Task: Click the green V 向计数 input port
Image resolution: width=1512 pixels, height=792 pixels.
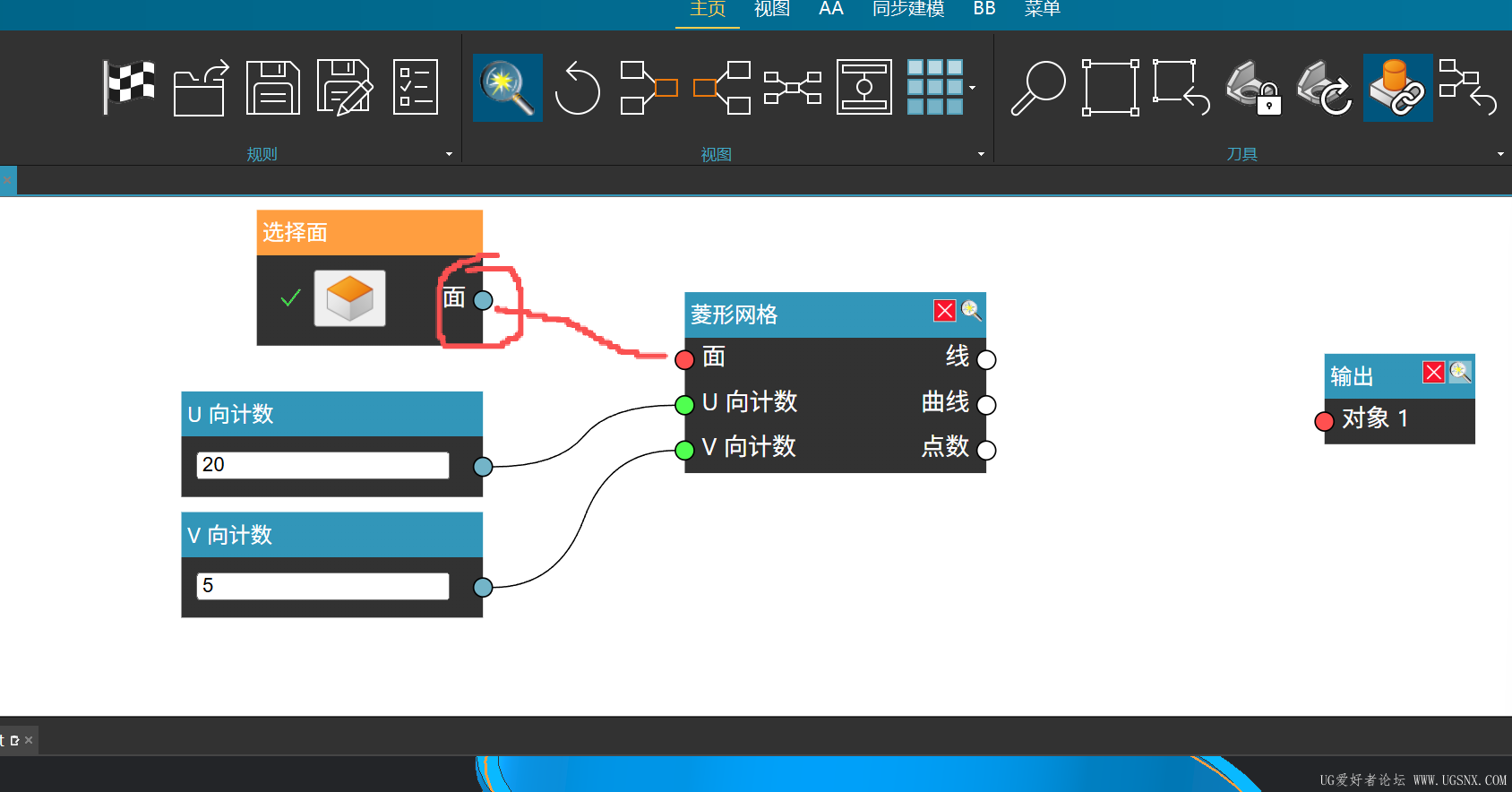Action: (x=684, y=450)
